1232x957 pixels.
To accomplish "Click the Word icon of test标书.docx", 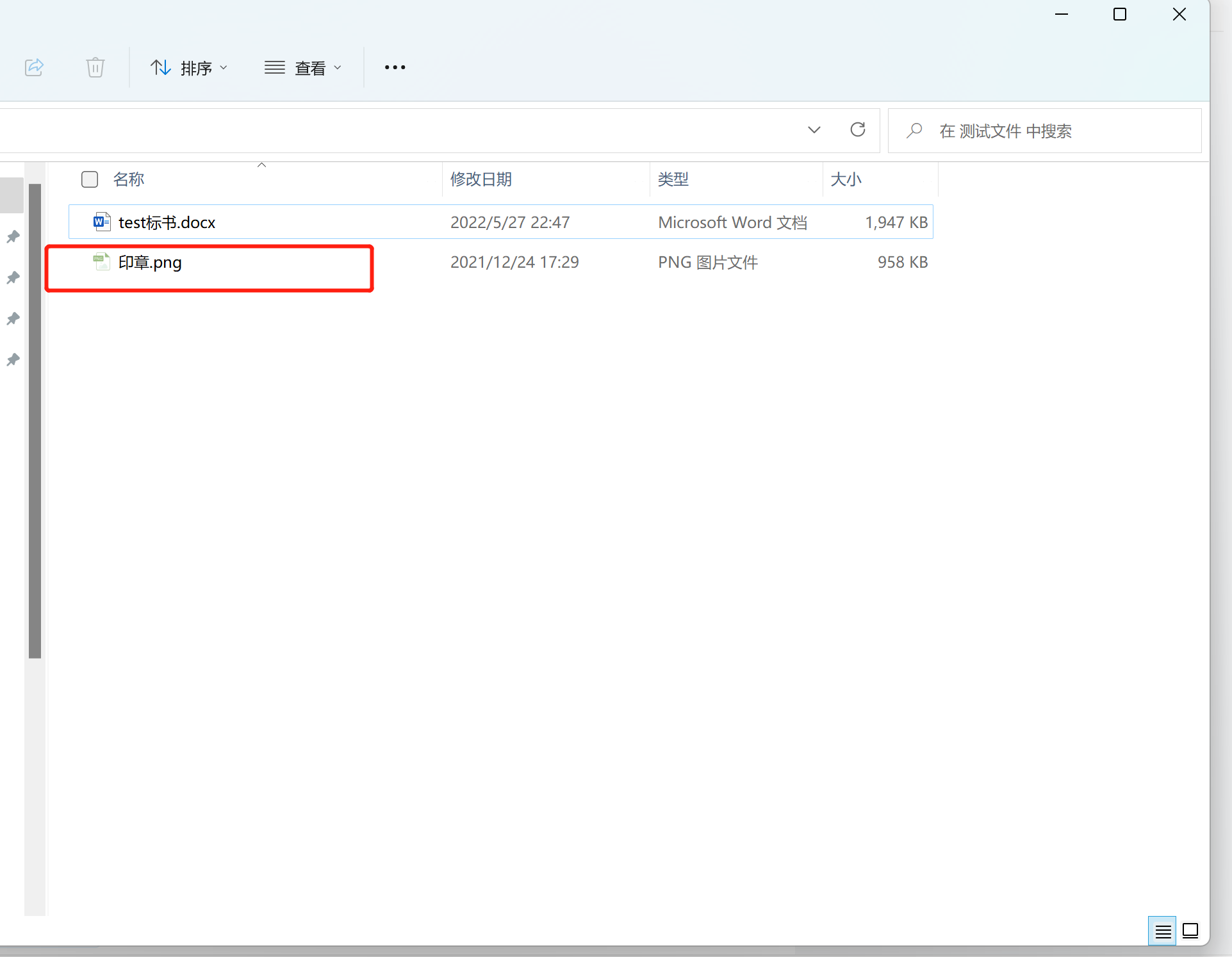I will [101, 222].
